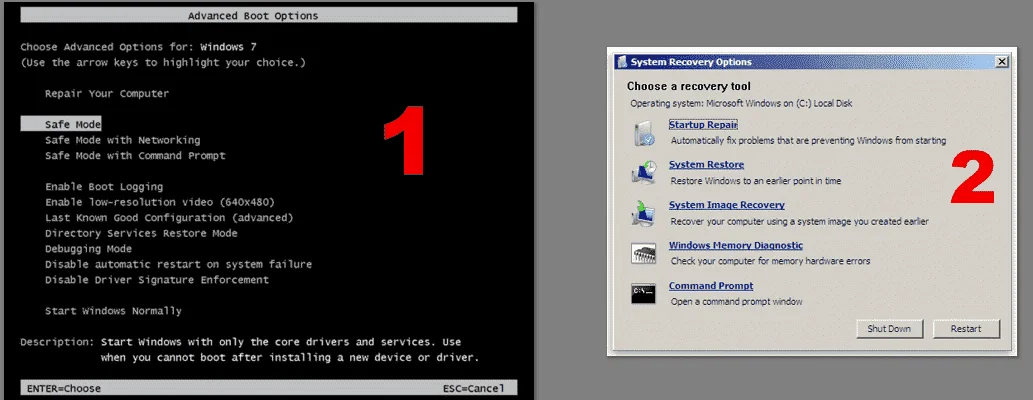The width and height of the screenshot is (1033, 400).
Task: Click ESC=Cancel in the bottom bar
Action: click(x=474, y=388)
